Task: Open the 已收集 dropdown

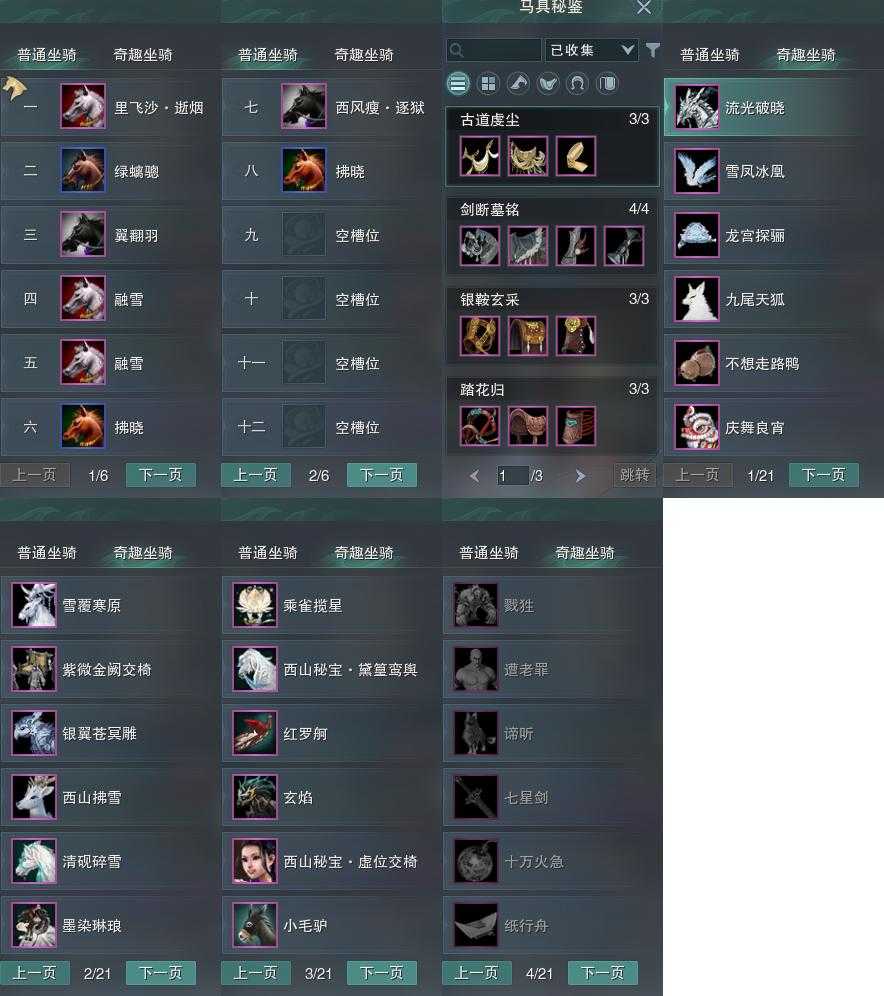Action: (x=591, y=50)
